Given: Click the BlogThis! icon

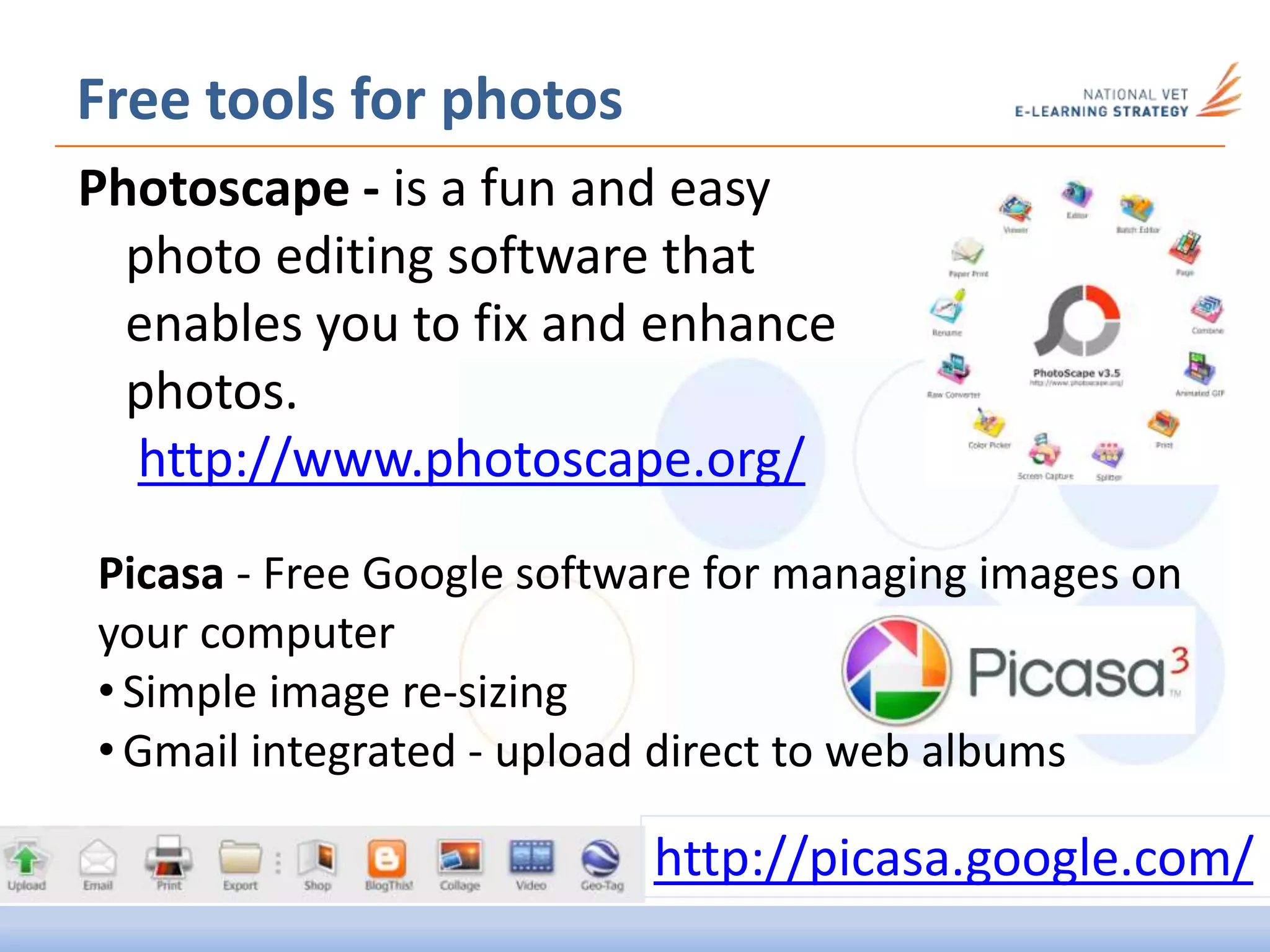Looking at the screenshot, I should click(x=388, y=858).
